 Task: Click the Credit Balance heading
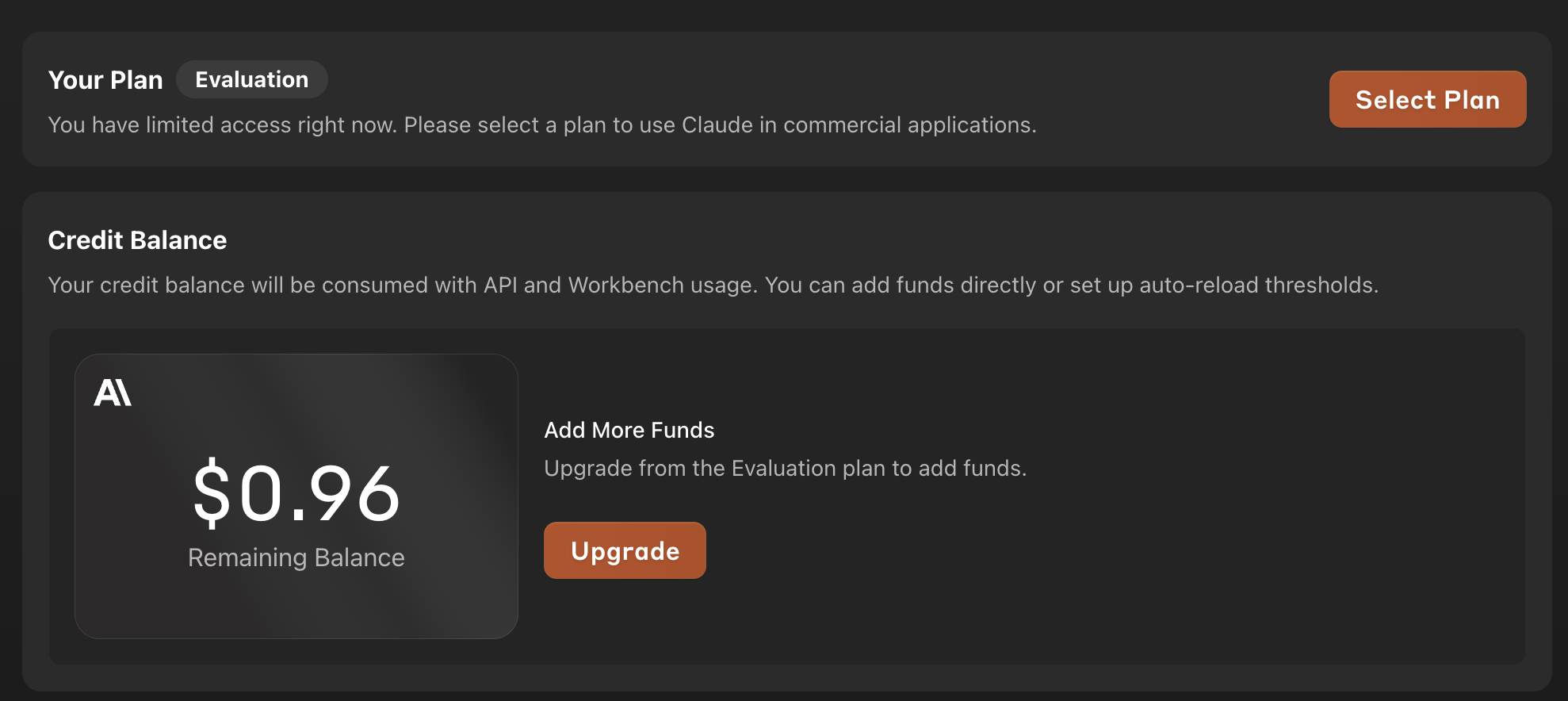coord(137,240)
